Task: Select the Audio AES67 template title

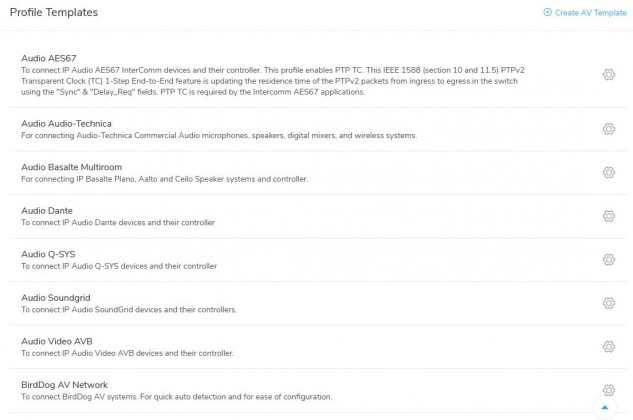Action: pyautogui.click(x=49, y=58)
